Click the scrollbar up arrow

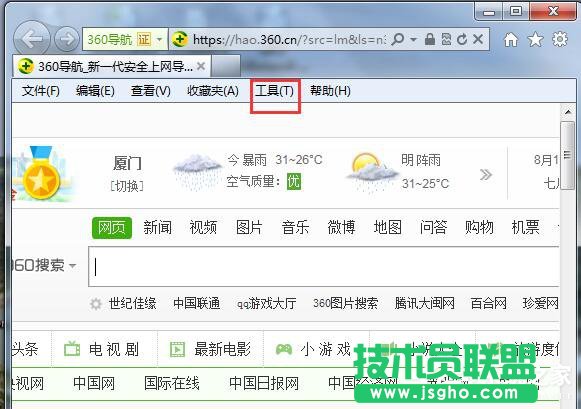pyautogui.click(x=568, y=112)
